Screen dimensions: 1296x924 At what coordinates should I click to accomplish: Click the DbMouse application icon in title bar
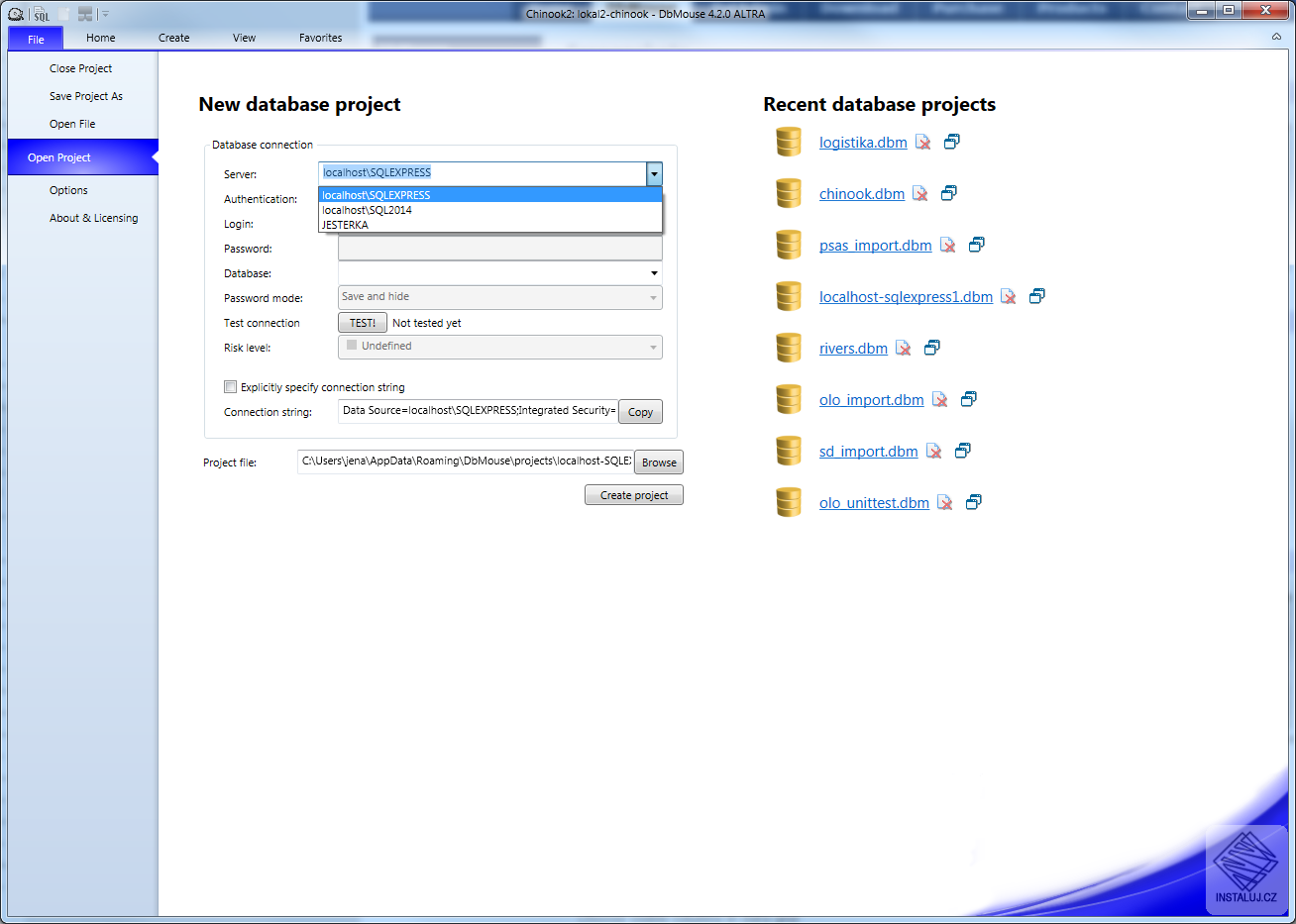pyautogui.click(x=16, y=14)
